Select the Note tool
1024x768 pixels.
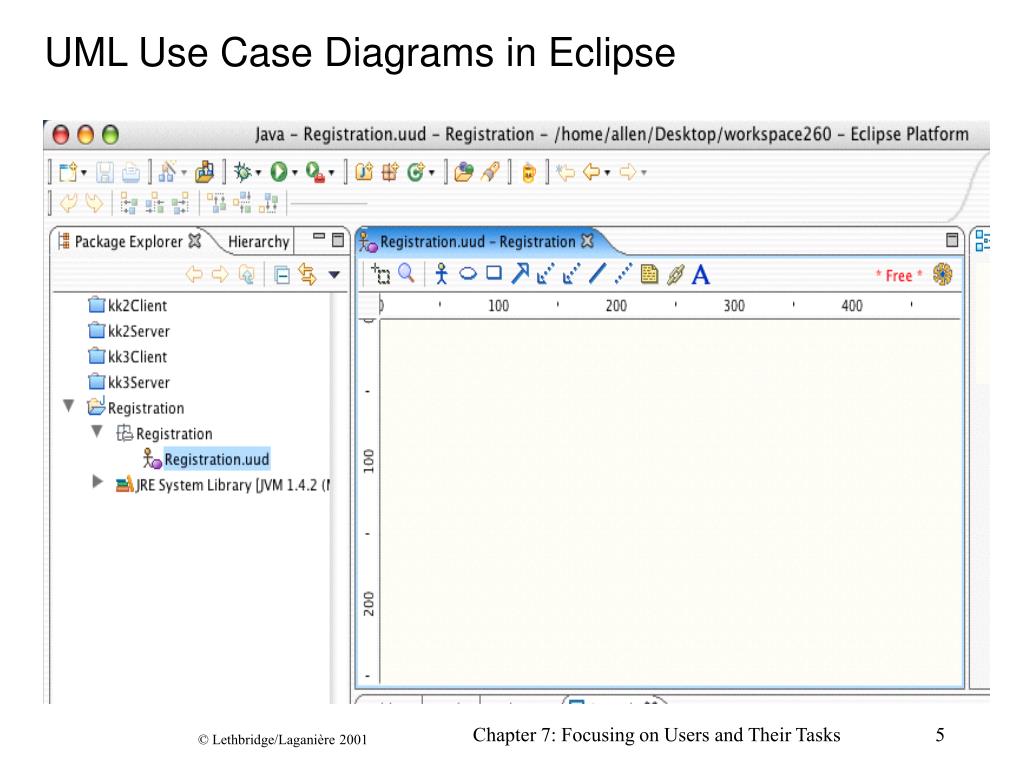click(649, 274)
